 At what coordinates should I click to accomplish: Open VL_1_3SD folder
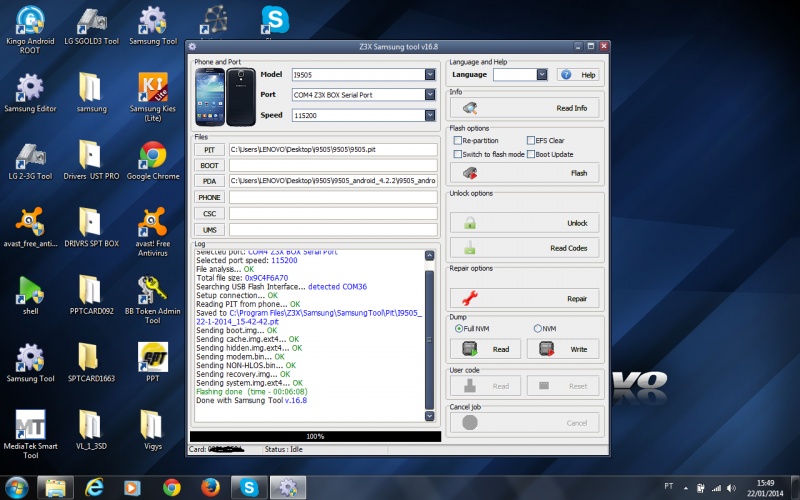coord(91,430)
